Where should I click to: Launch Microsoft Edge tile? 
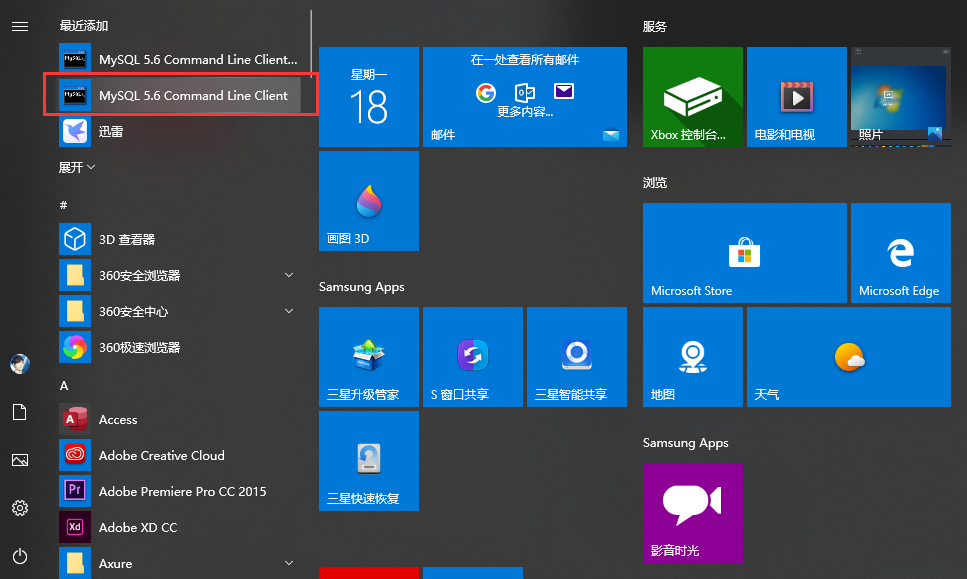[901, 253]
